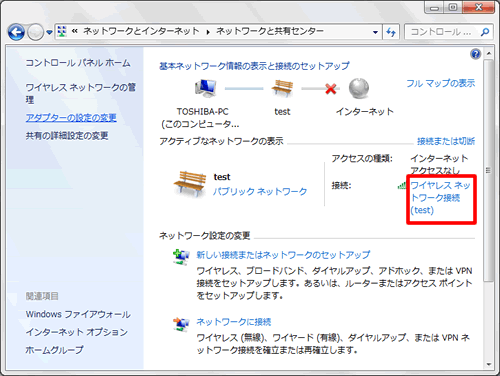Viewport: 500px width, 376px height.
Task: Select ネットワークとインターネット breadcrumb
Action: point(141,31)
